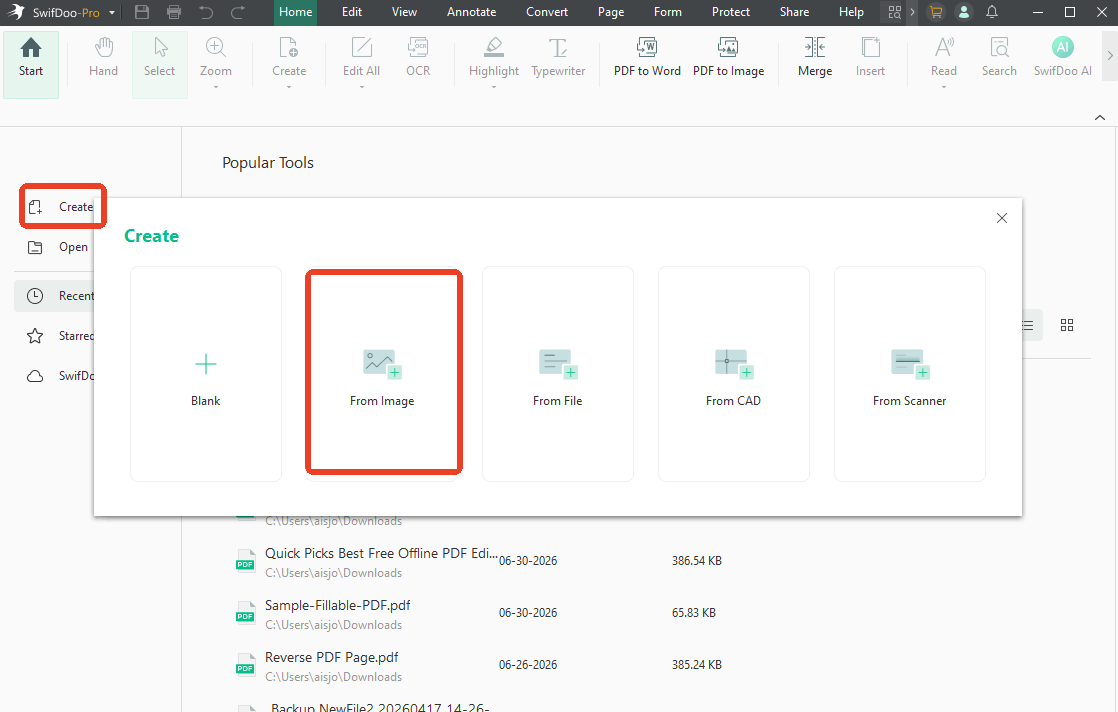Open the Edit tab

(352, 12)
